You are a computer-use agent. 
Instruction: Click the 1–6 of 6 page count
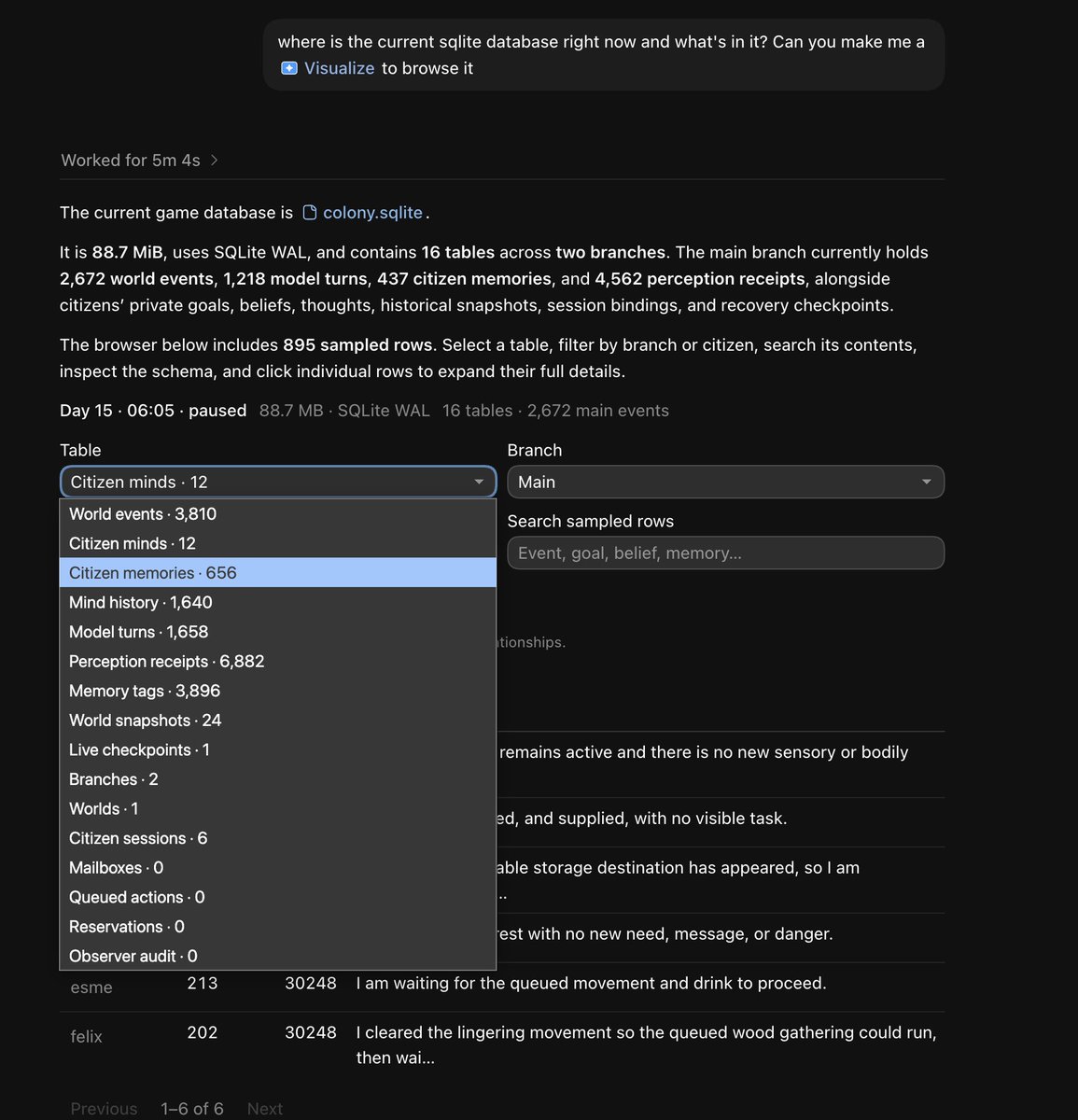point(192,1109)
